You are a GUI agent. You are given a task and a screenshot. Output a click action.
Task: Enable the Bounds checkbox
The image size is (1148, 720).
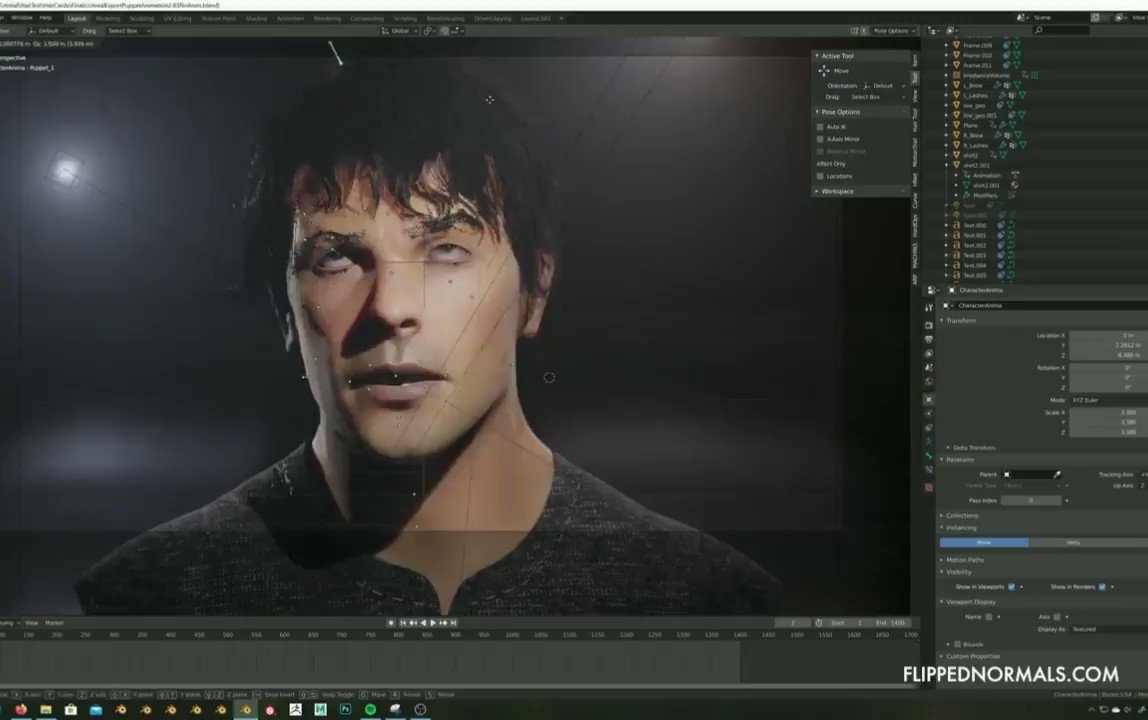[958, 645]
